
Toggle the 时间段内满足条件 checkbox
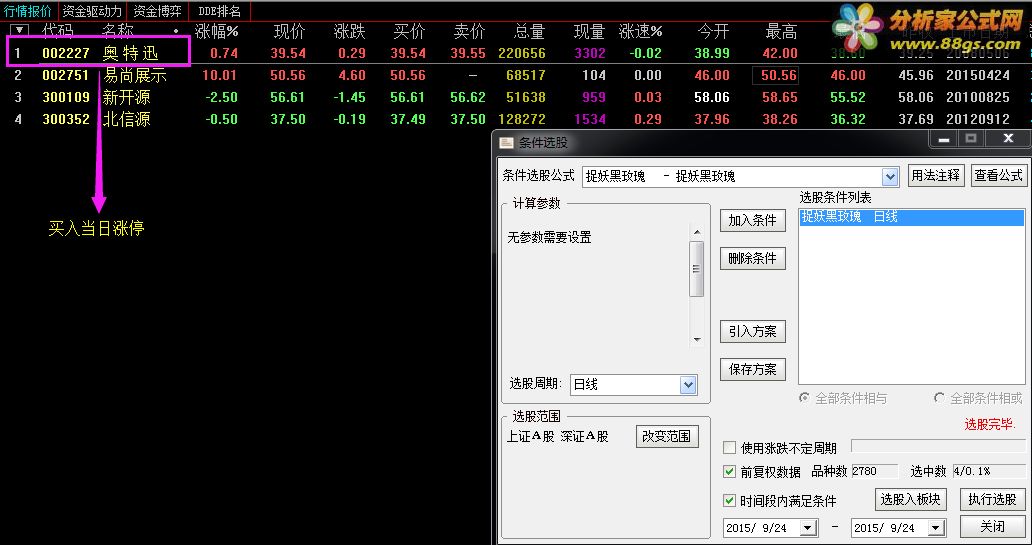pos(729,501)
